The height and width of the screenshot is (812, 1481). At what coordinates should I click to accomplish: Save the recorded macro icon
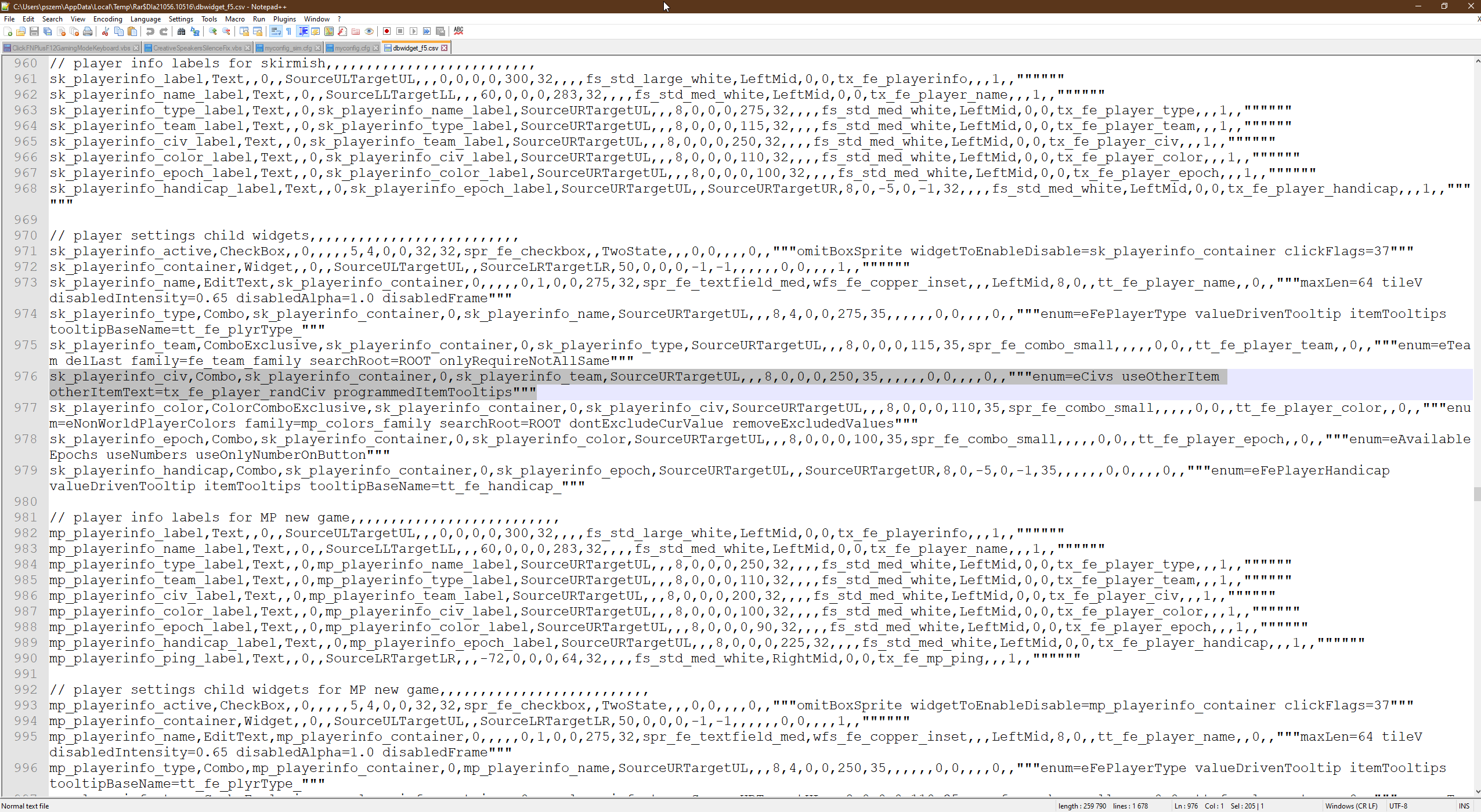pyautogui.click(x=440, y=31)
